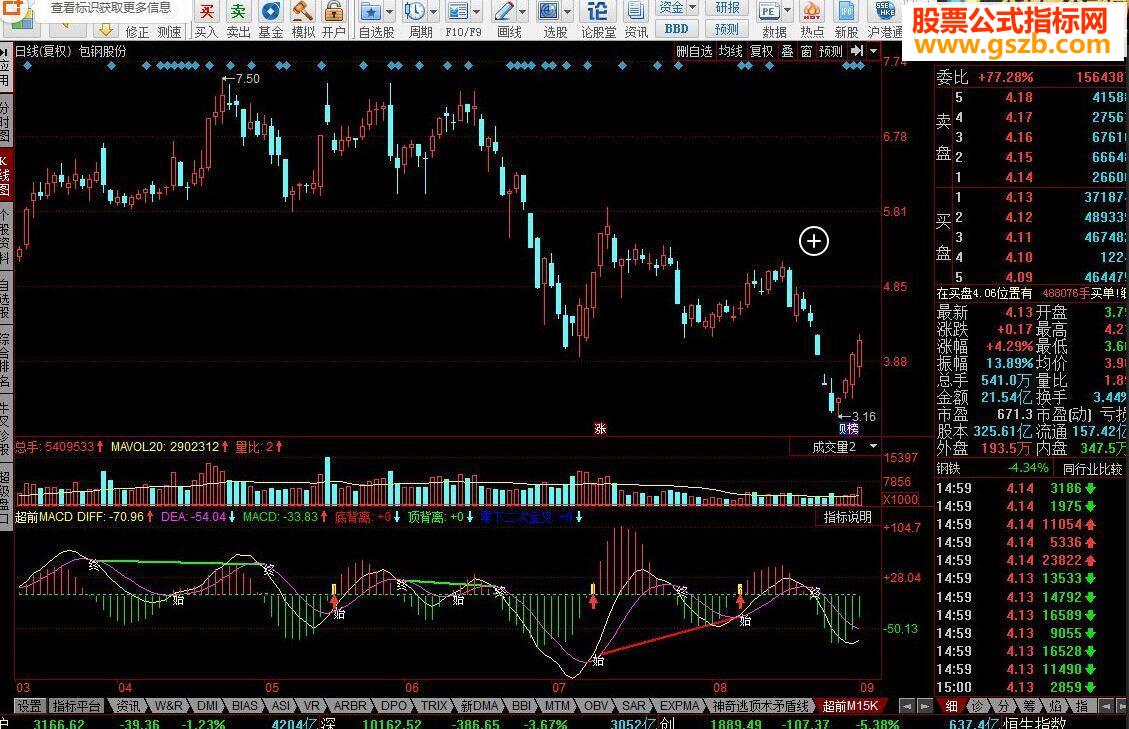The width and height of the screenshot is (1129, 729).
Task: Toggle 复权 price adjustment in chart header
Action: click(762, 51)
